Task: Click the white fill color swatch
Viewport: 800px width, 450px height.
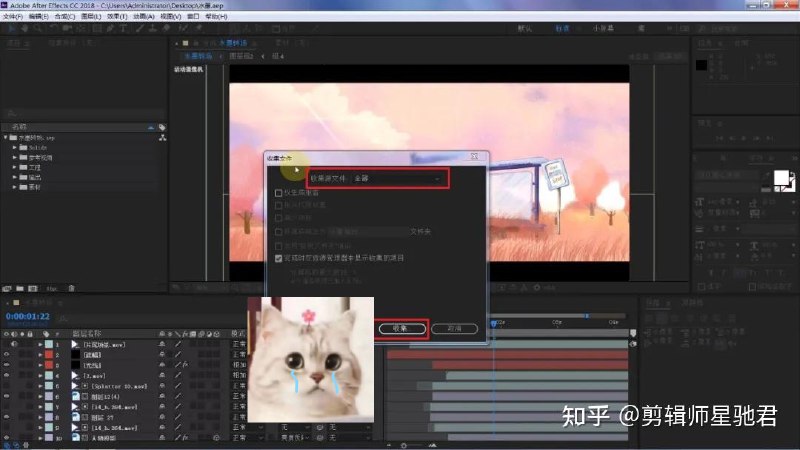Action: (781, 178)
